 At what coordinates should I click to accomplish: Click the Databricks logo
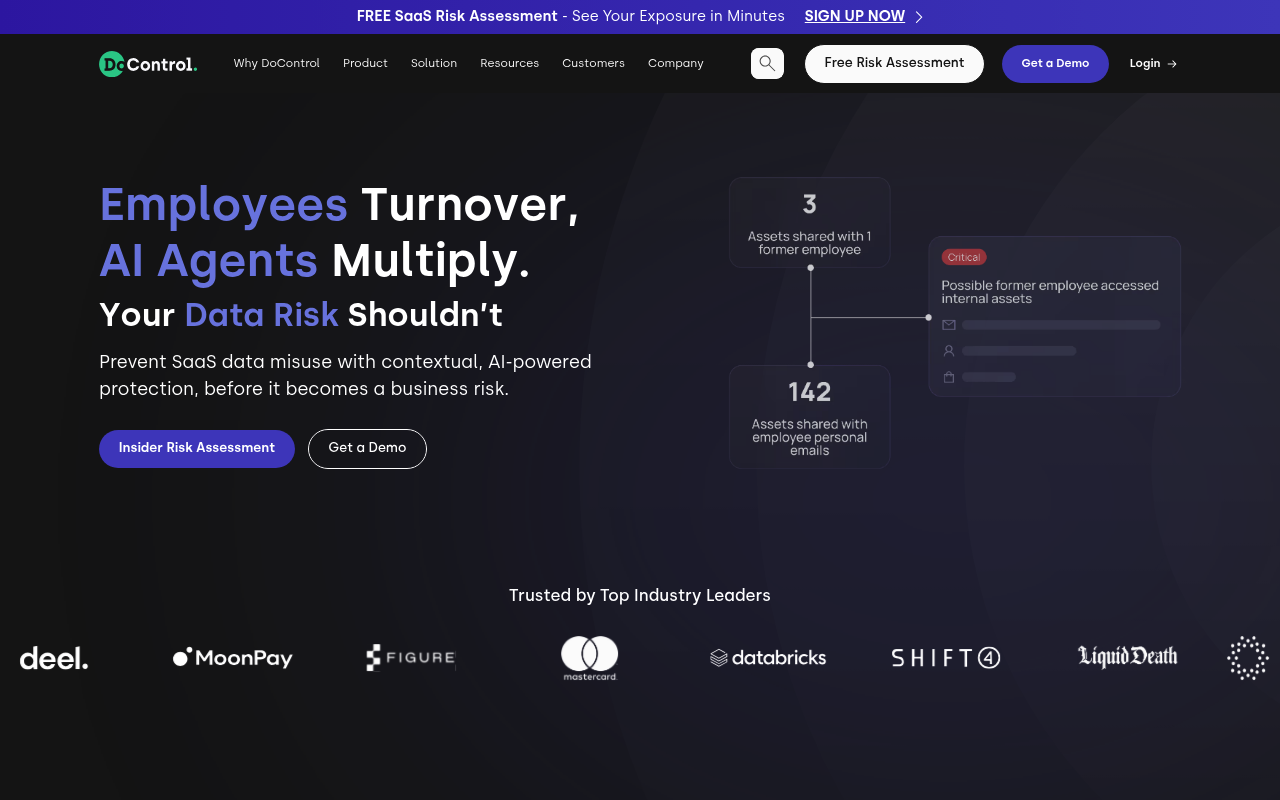(768, 658)
